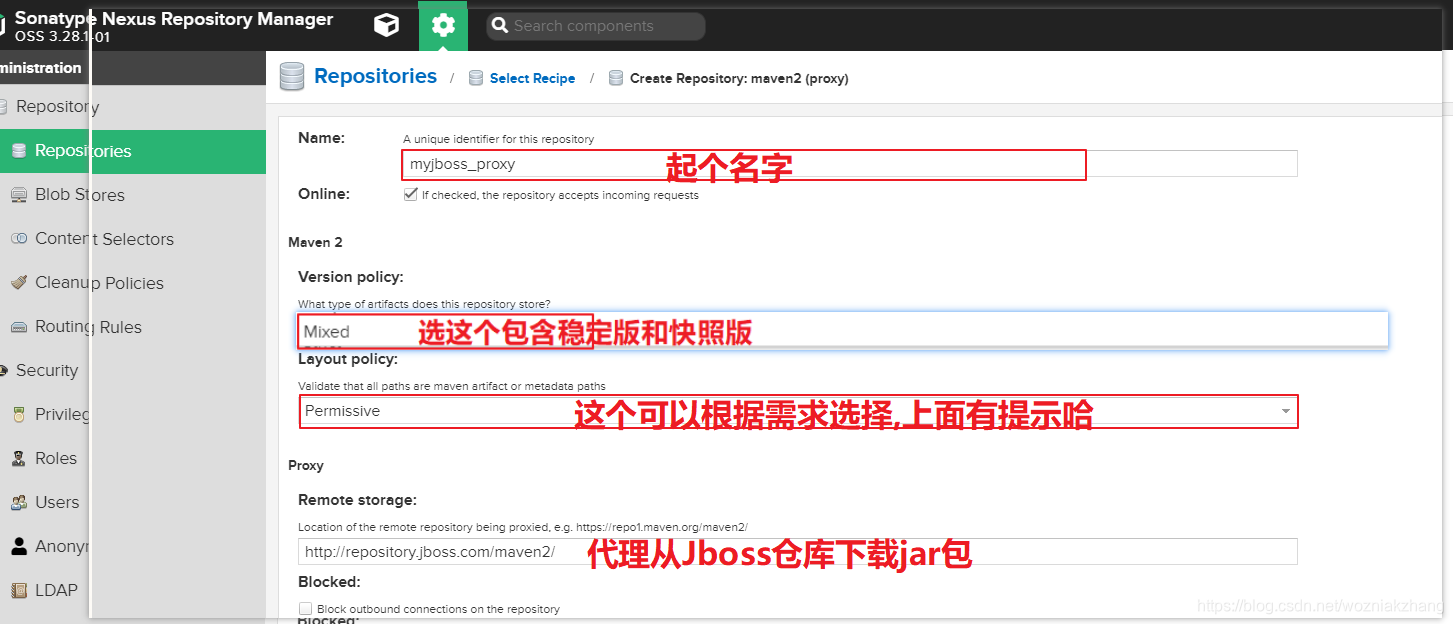Click Create Repository: maven2 (proxy) breadcrumb

coord(739,78)
